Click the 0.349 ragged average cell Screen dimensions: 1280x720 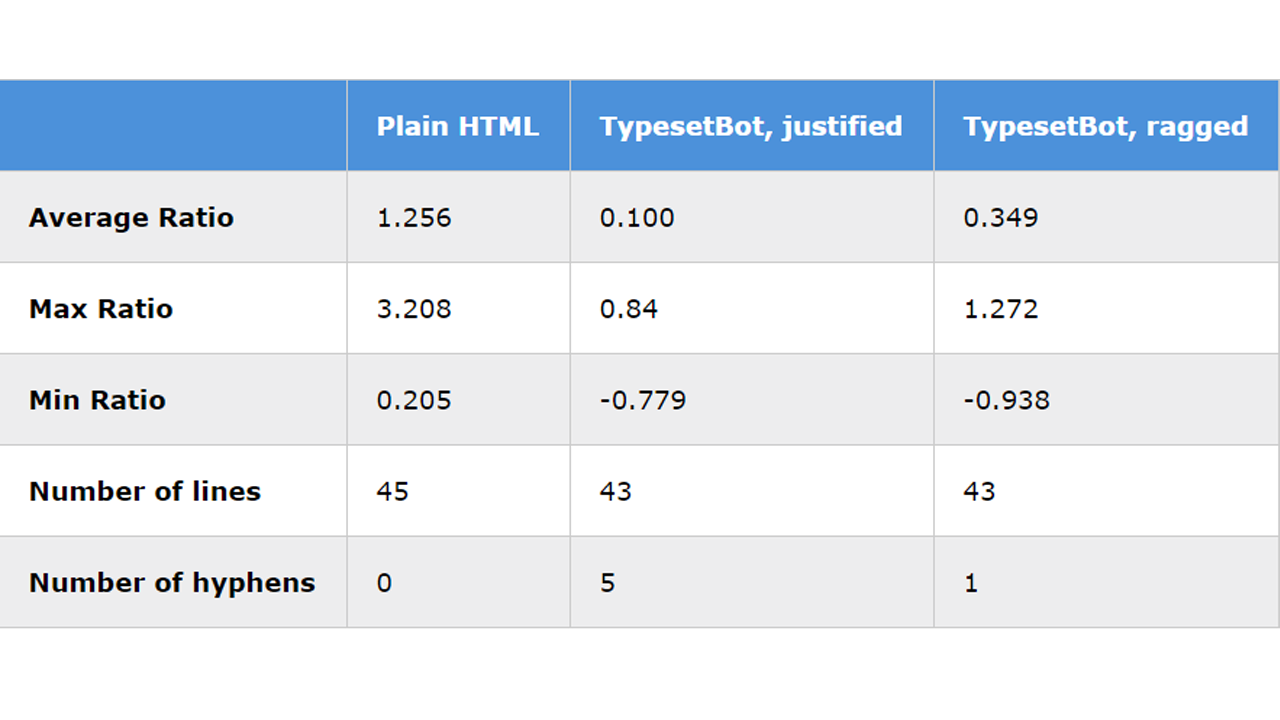1001,217
